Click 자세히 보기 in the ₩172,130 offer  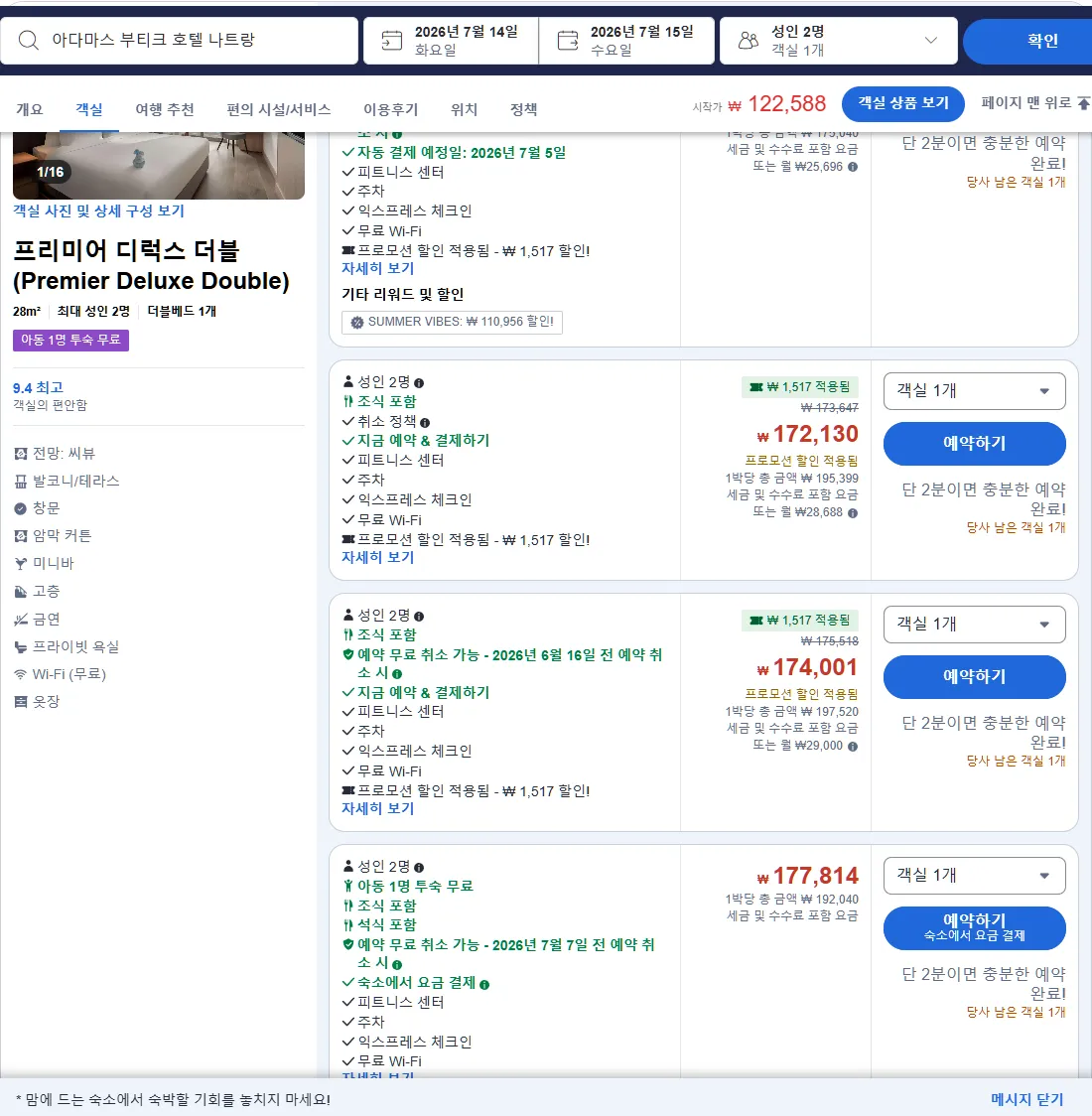[x=378, y=558]
